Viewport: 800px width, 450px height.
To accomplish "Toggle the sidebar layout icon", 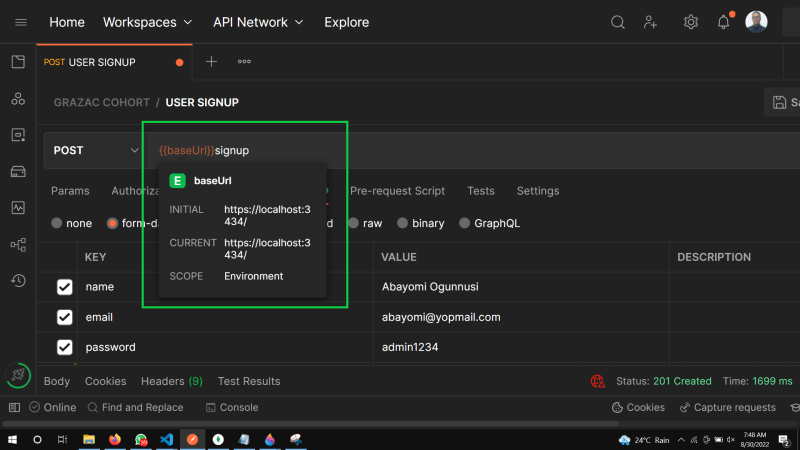I will tap(14, 408).
